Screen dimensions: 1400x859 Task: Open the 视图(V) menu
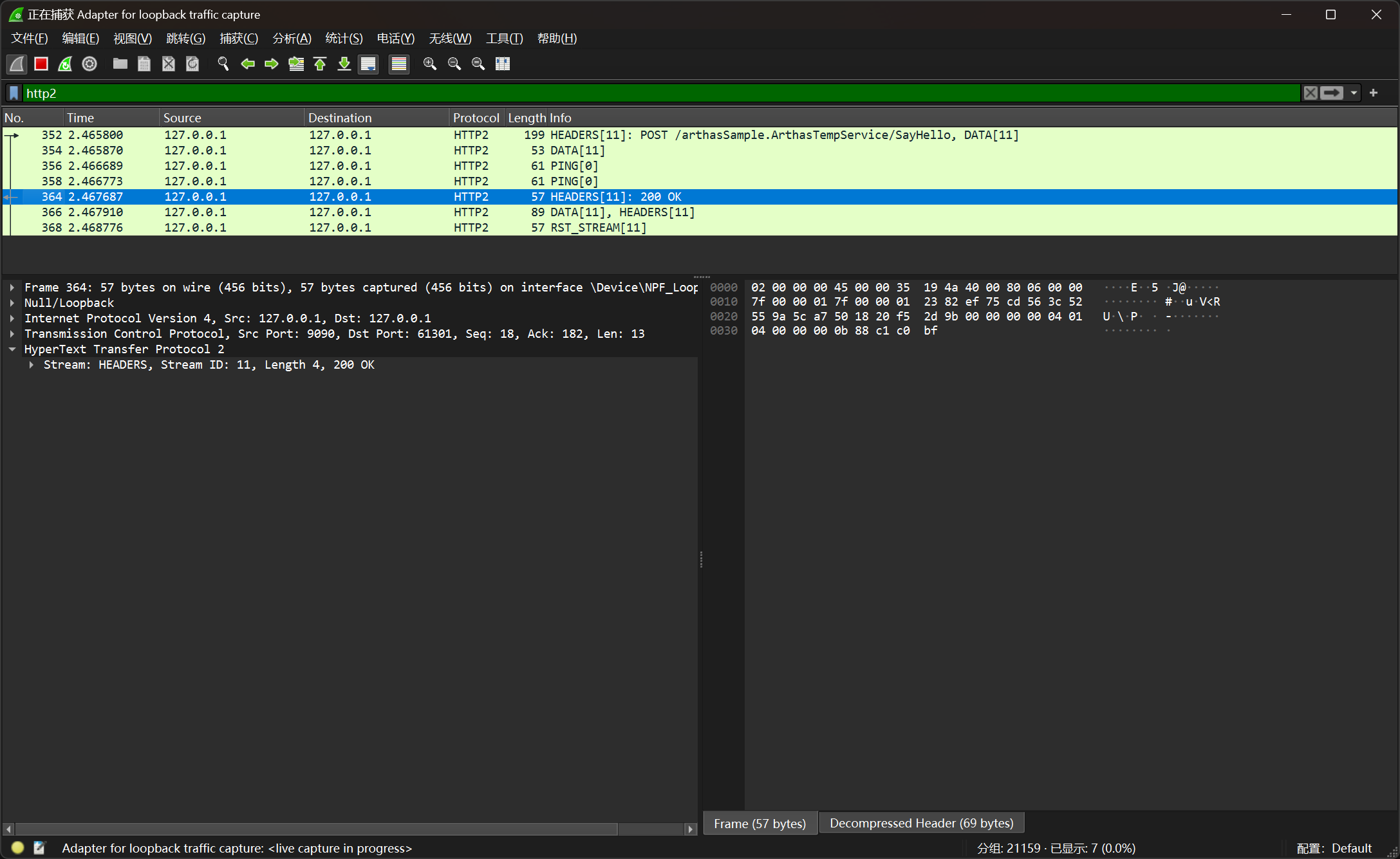[x=133, y=39]
